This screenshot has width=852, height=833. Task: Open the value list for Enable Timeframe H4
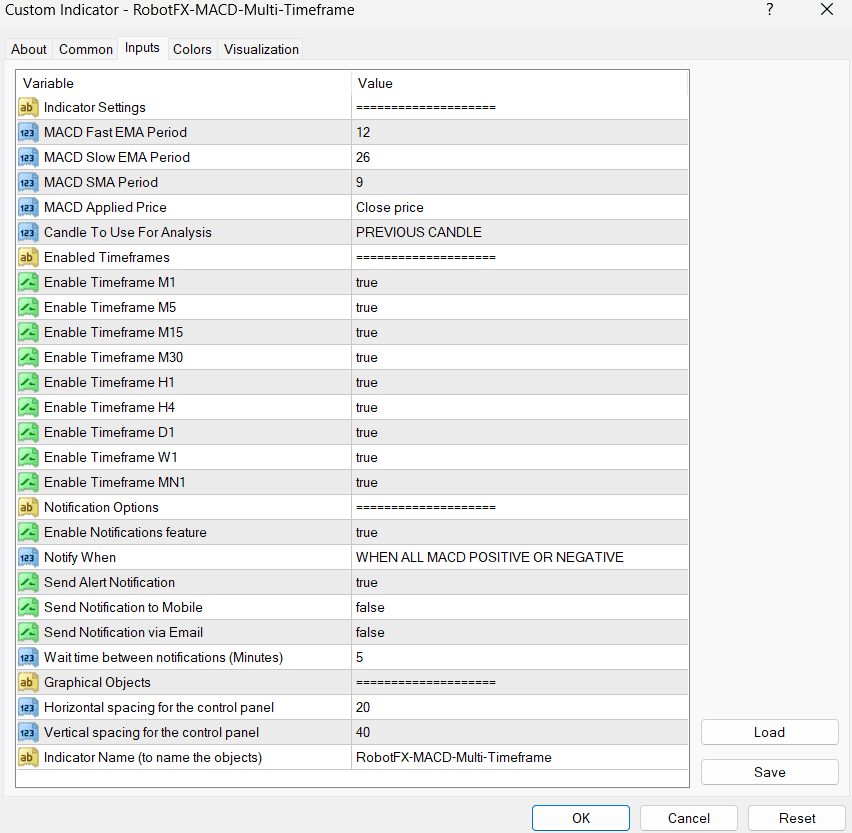pos(519,407)
